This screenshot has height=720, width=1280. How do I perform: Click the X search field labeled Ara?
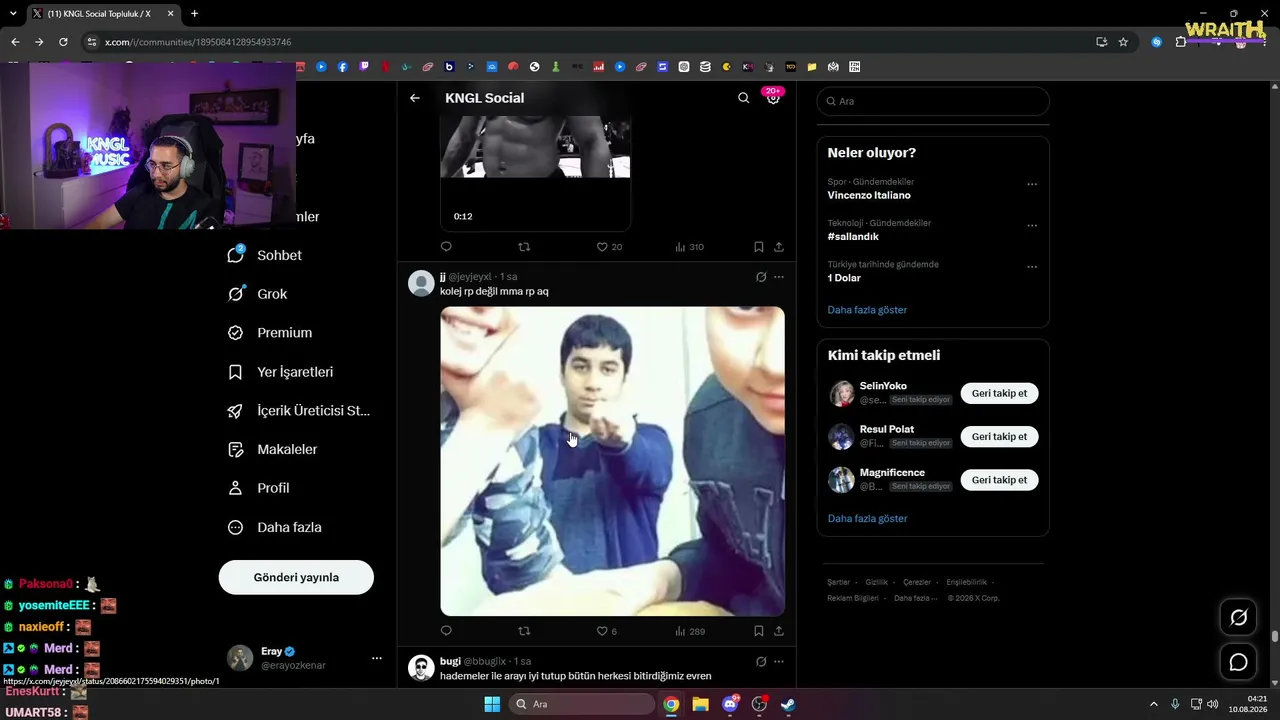933,101
